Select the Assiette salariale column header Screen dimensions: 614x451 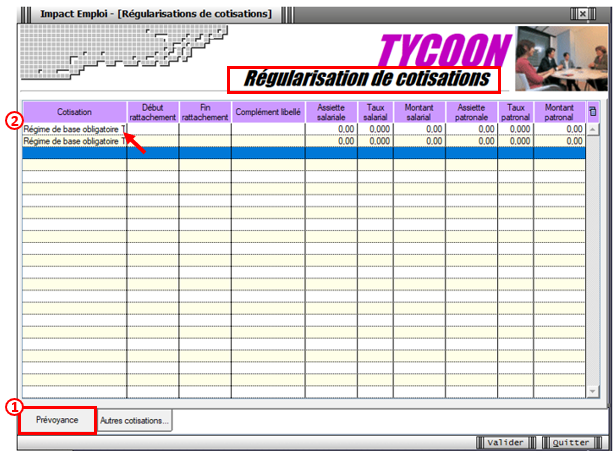tap(331, 112)
